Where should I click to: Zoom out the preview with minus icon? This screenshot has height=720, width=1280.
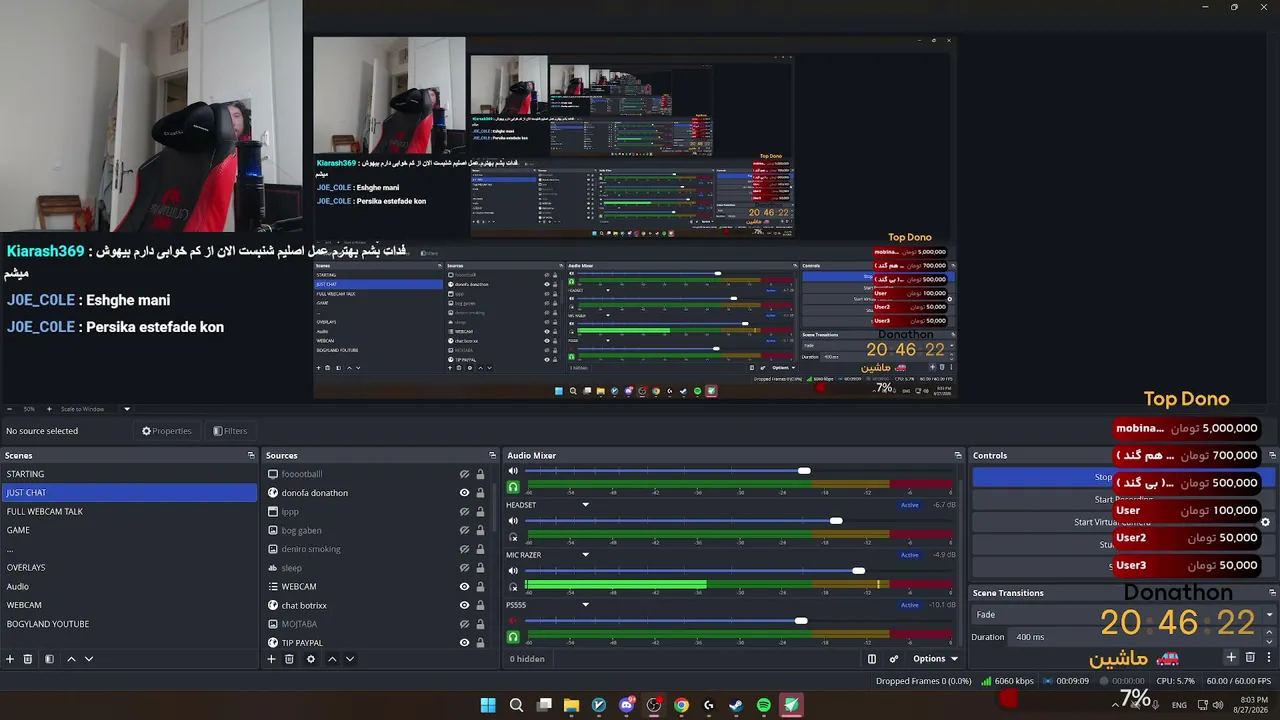click(10, 409)
